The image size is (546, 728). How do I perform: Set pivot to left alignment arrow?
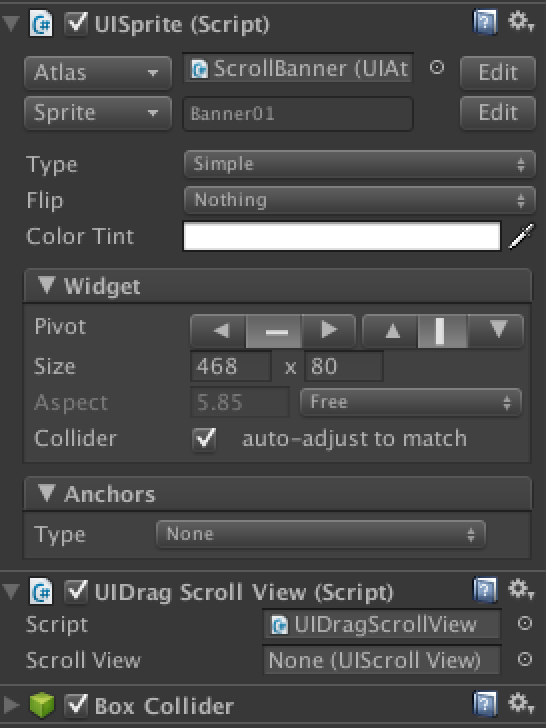coord(219,331)
